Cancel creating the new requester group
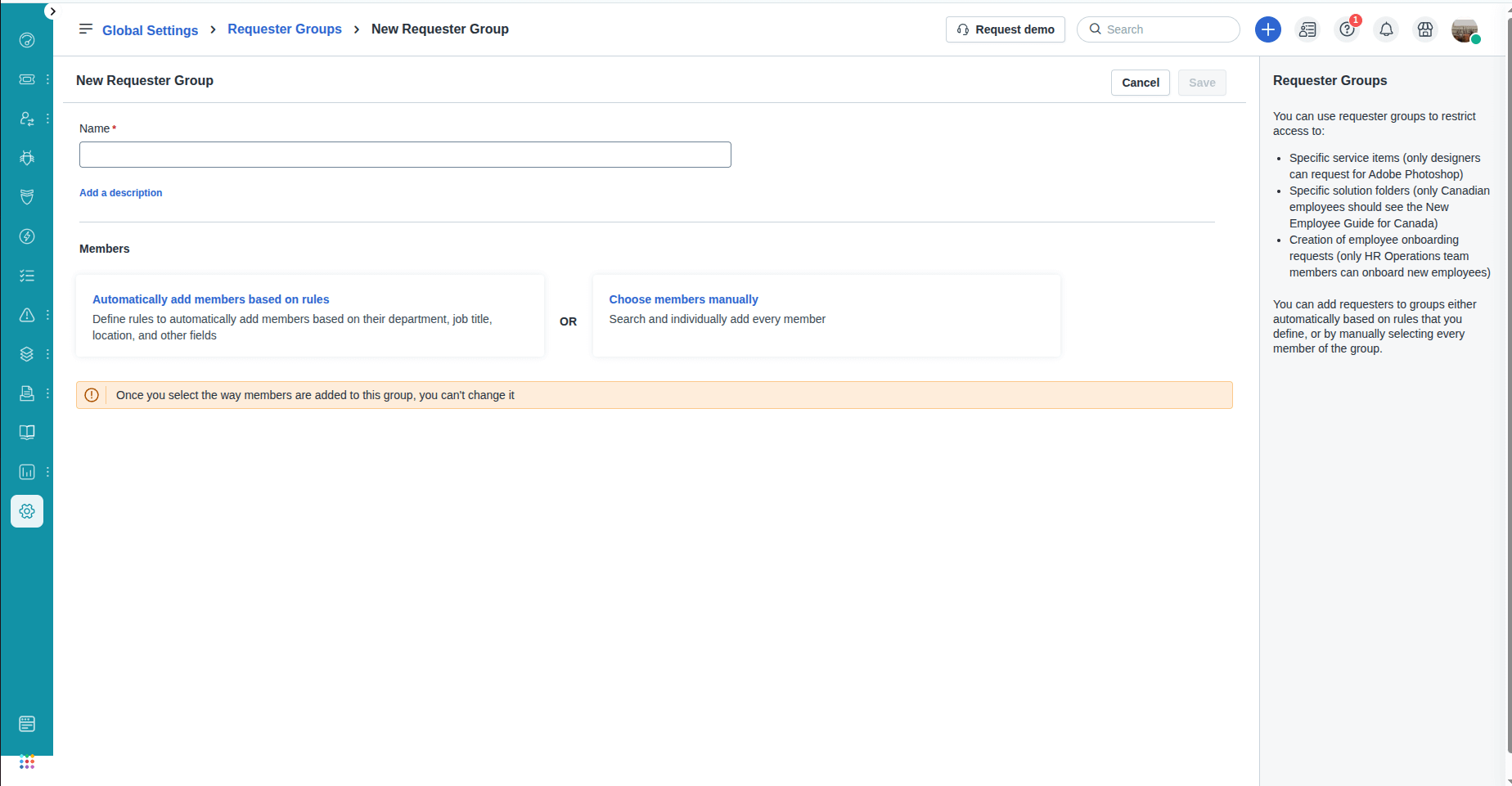 pyautogui.click(x=1140, y=83)
